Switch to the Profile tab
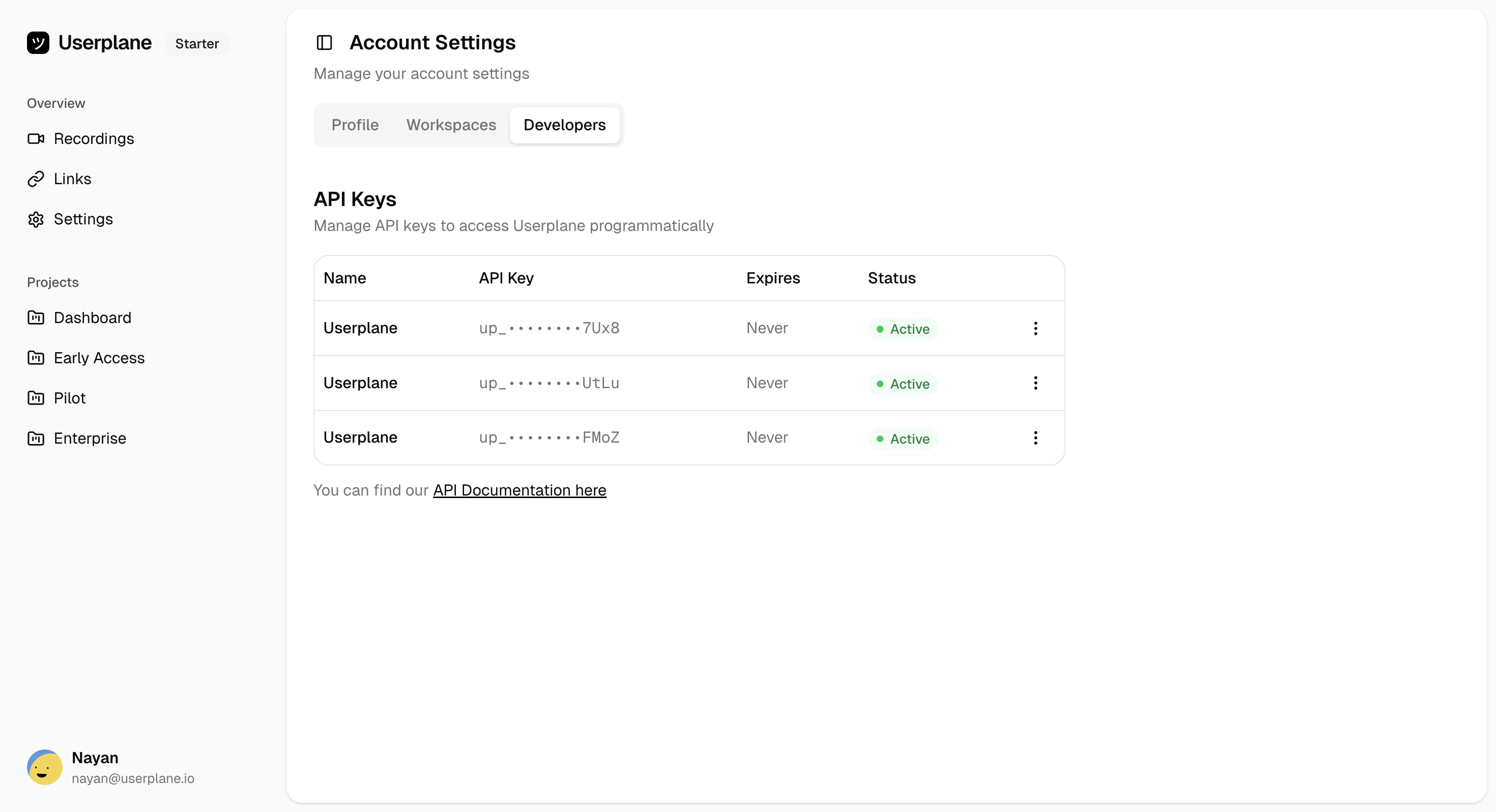Image resolution: width=1496 pixels, height=812 pixels. pyautogui.click(x=355, y=125)
